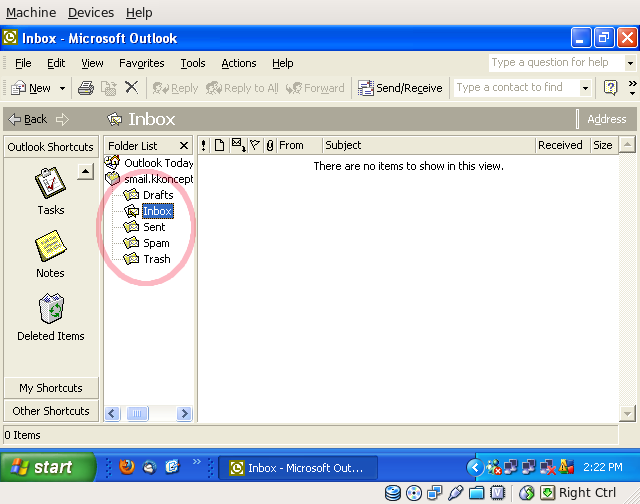Click in the Type a question for help field
Screen dimensions: 640x504
coord(557,62)
